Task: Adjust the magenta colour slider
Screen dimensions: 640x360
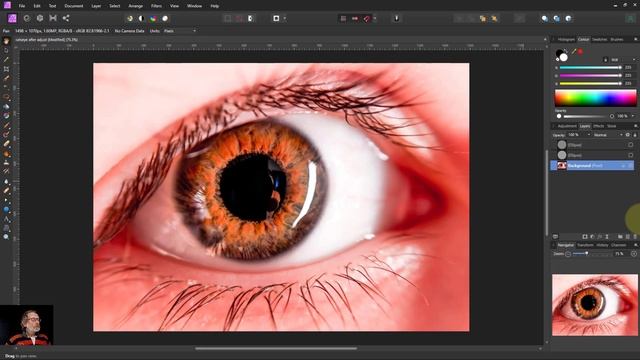Action: pos(590,76)
